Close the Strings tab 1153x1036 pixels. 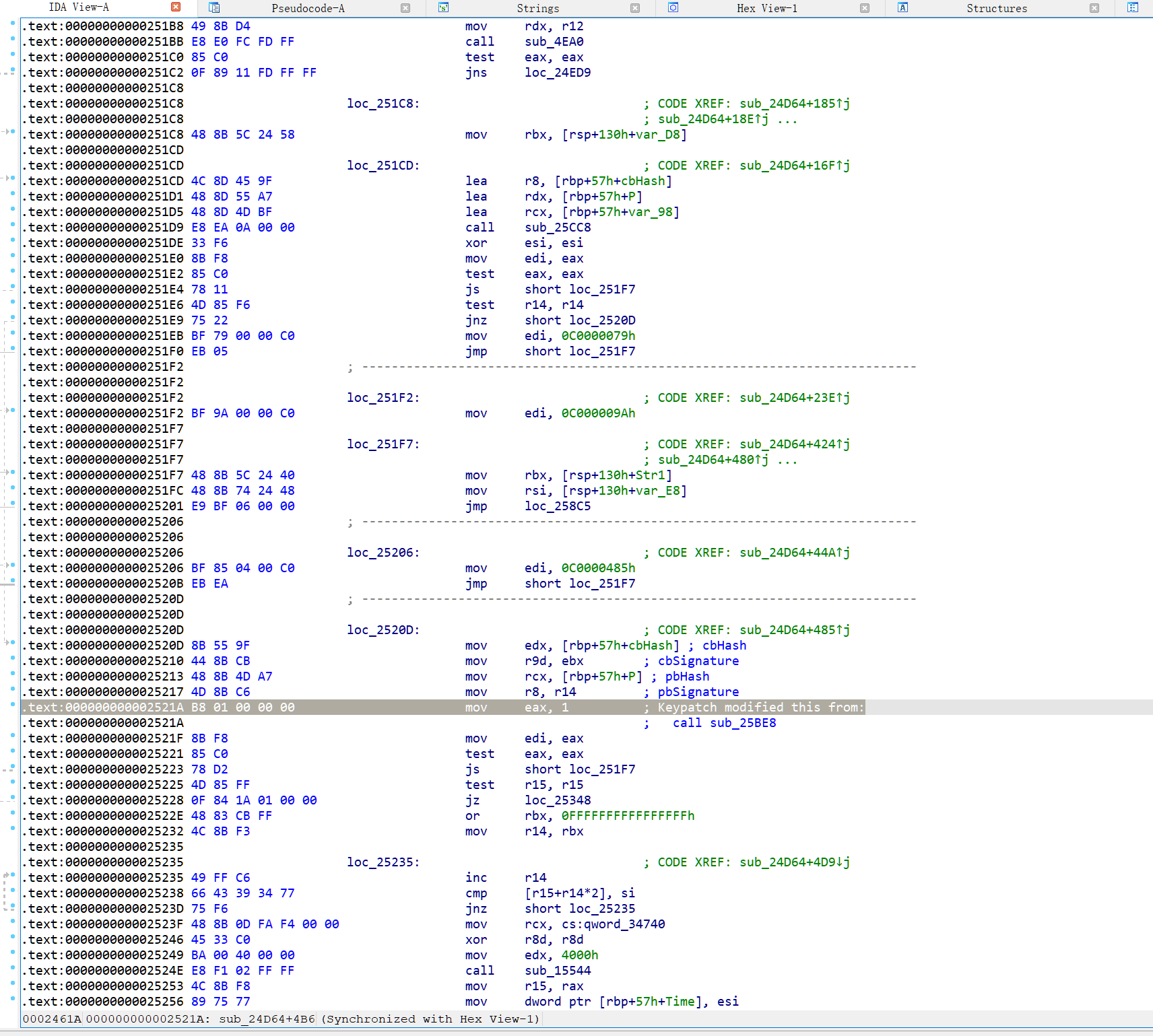pyautogui.click(x=635, y=8)
